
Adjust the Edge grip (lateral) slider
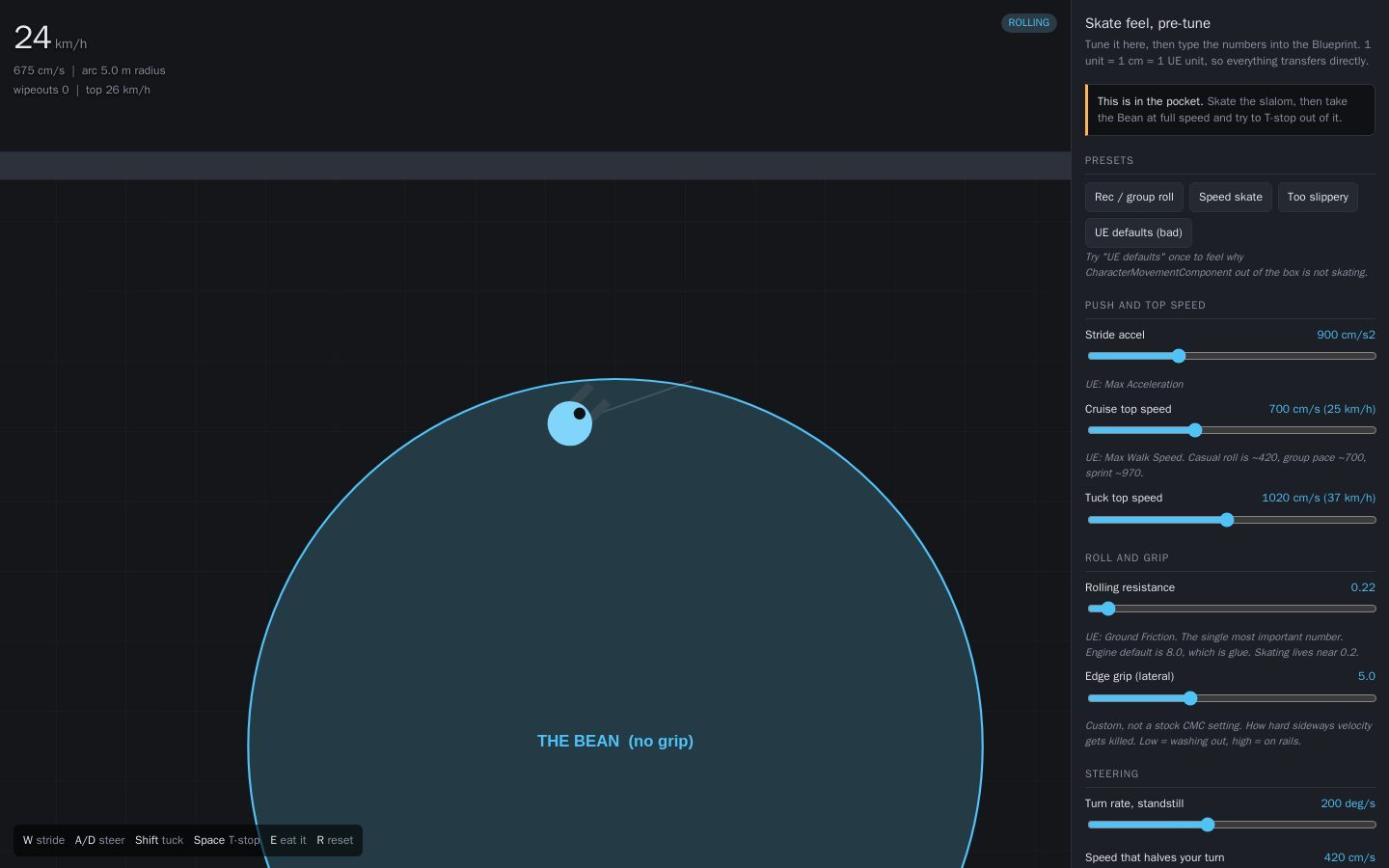pos(1231,698)
